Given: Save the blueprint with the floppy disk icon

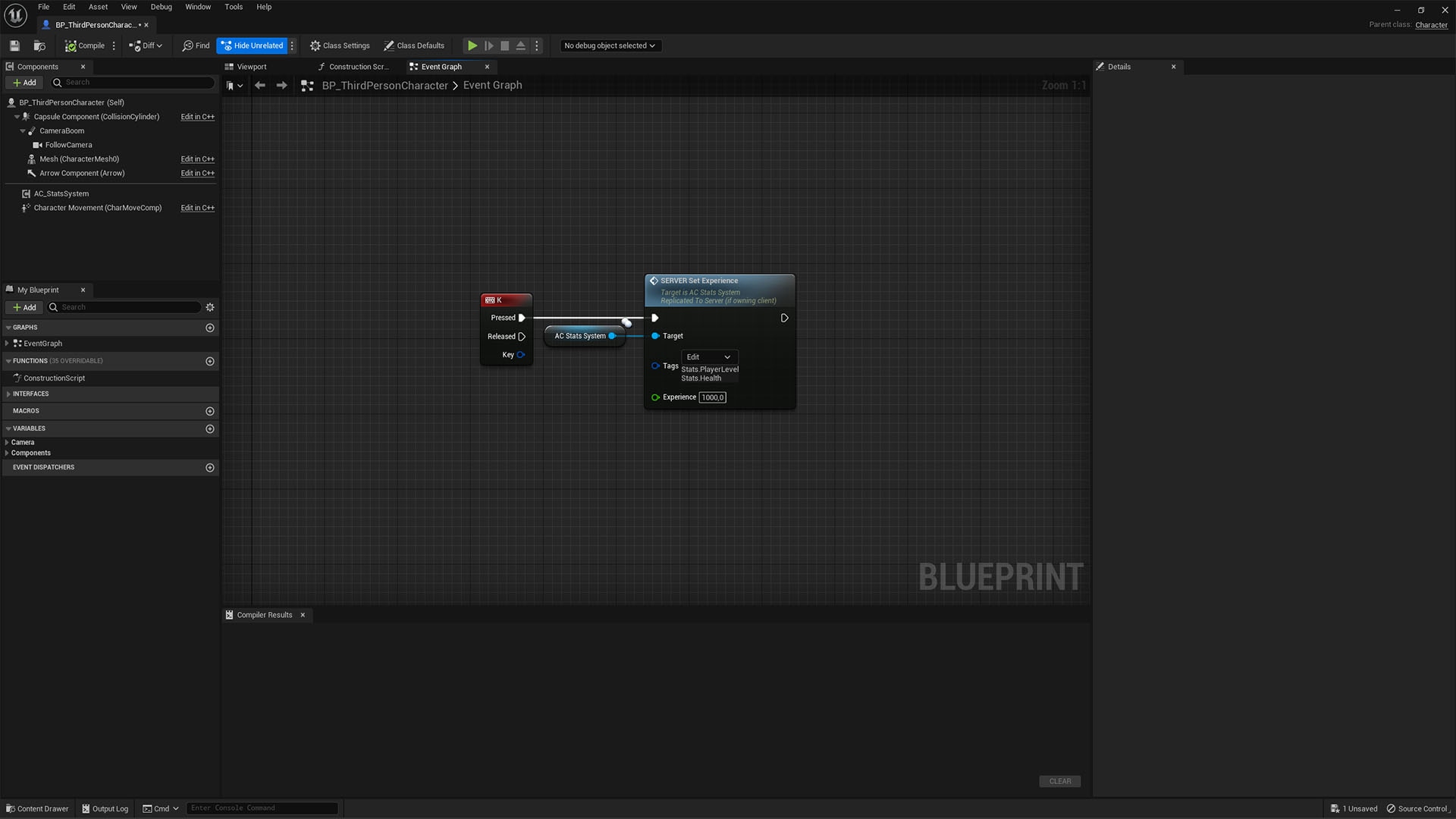Looking at the screenshot, I should click(x=14, y=45).
